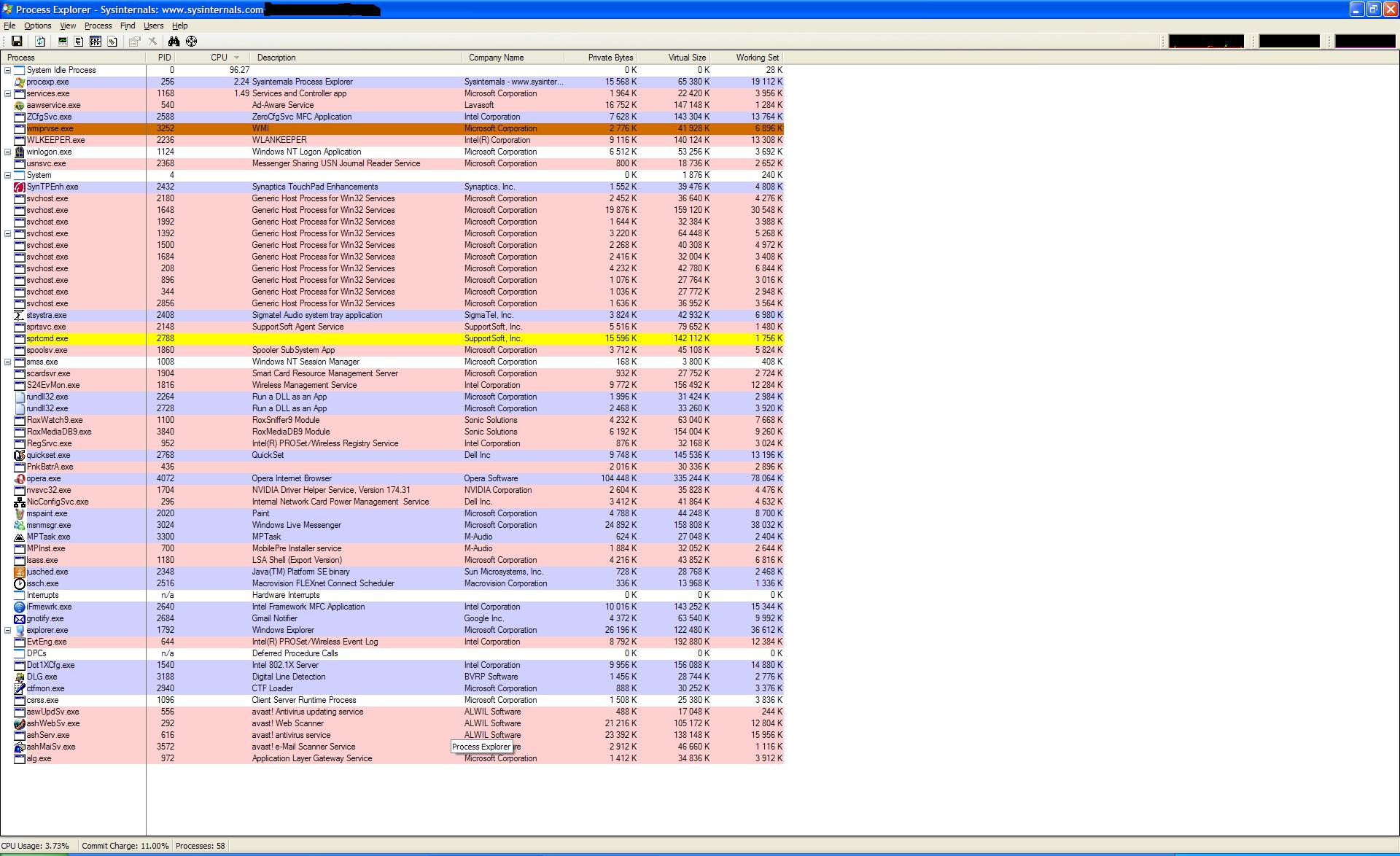Sort by the CPU column header
This screenshot has height=856, width=1400.
213,57
